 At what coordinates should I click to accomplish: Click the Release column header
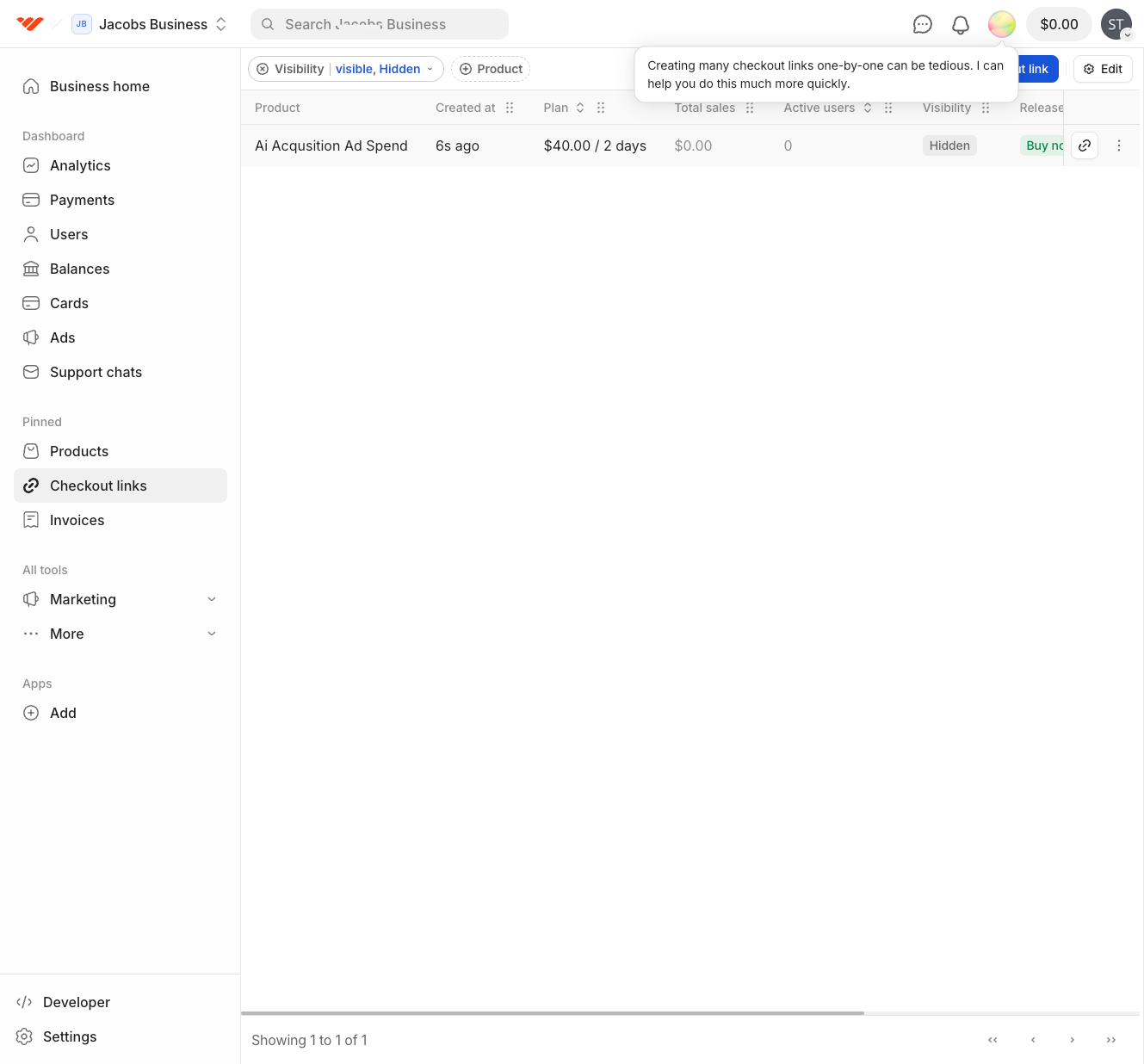[x=1042, y=108]
